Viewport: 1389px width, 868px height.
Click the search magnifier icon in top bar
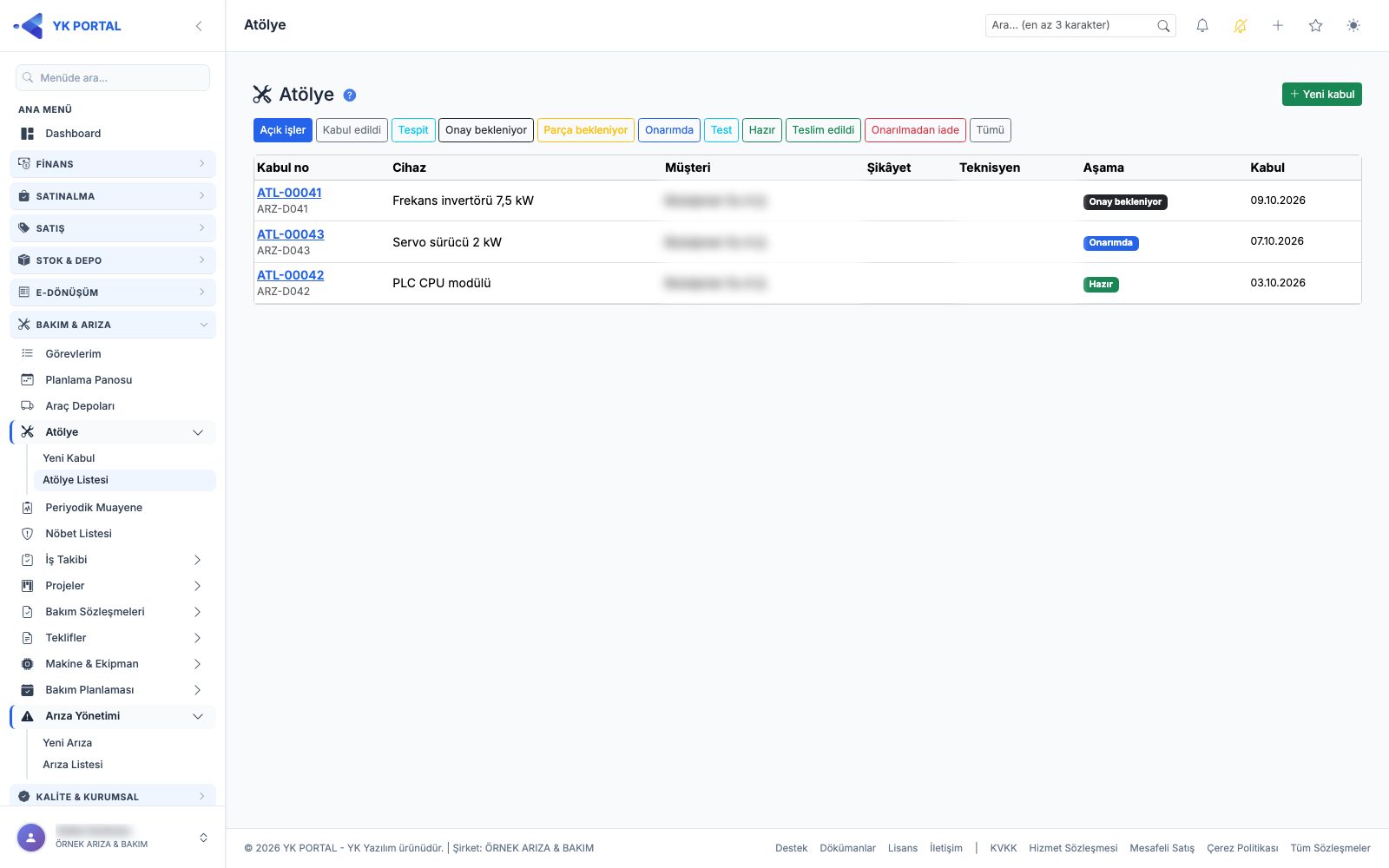coord(1163,26)
